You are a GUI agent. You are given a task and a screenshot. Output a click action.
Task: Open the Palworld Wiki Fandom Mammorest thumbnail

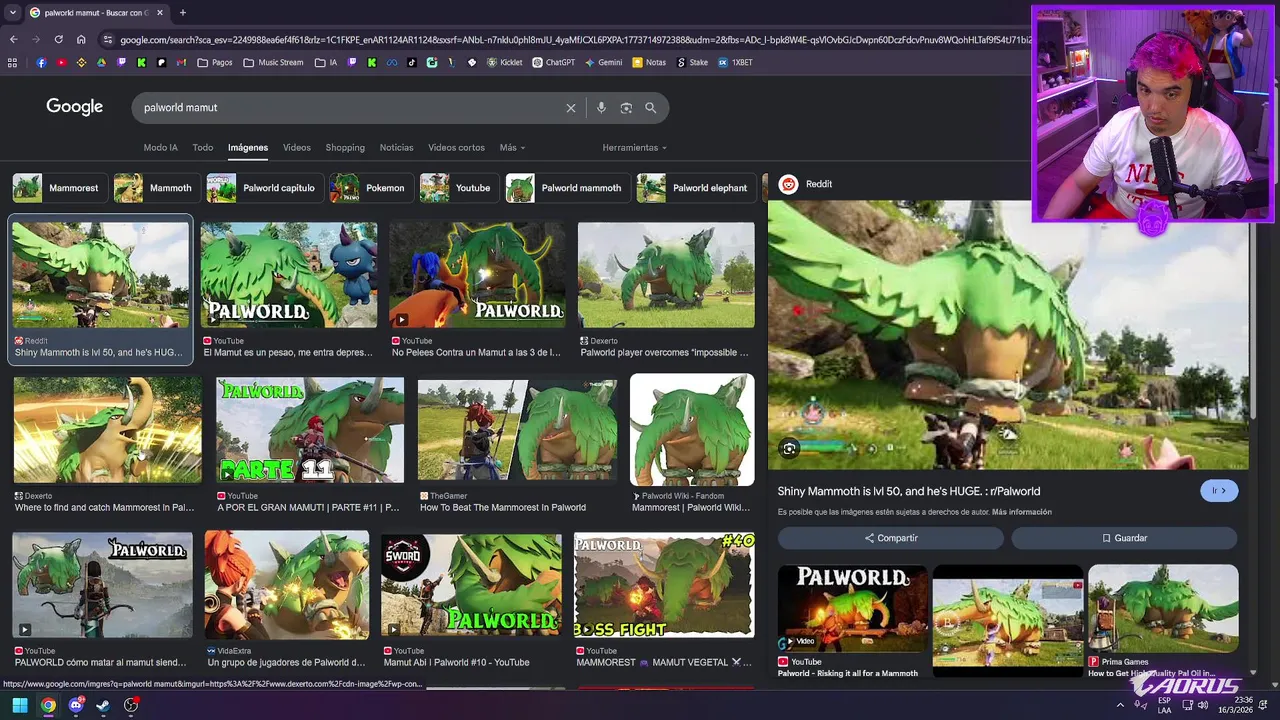coord(692,430)
